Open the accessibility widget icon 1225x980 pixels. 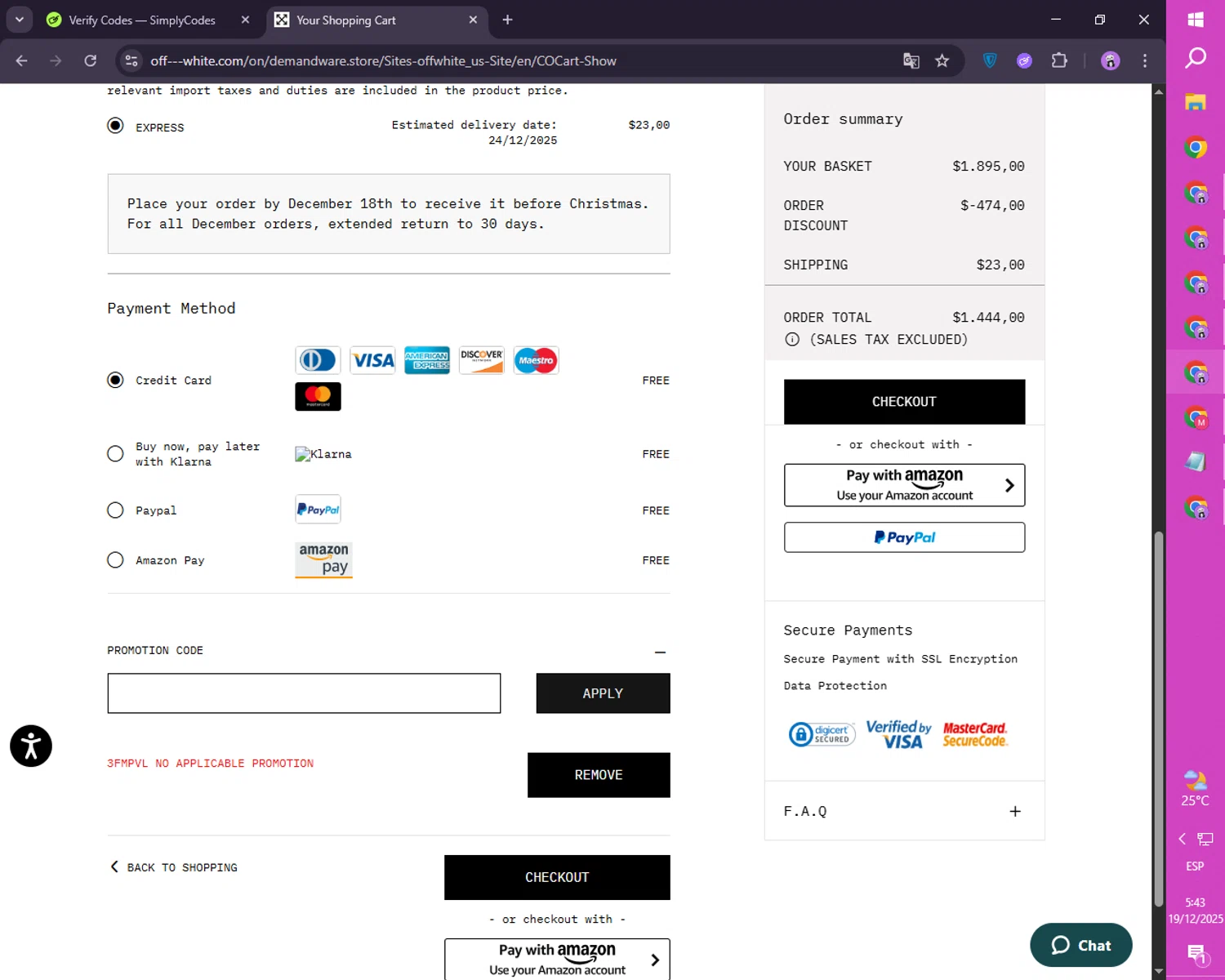tap(31, 746)
